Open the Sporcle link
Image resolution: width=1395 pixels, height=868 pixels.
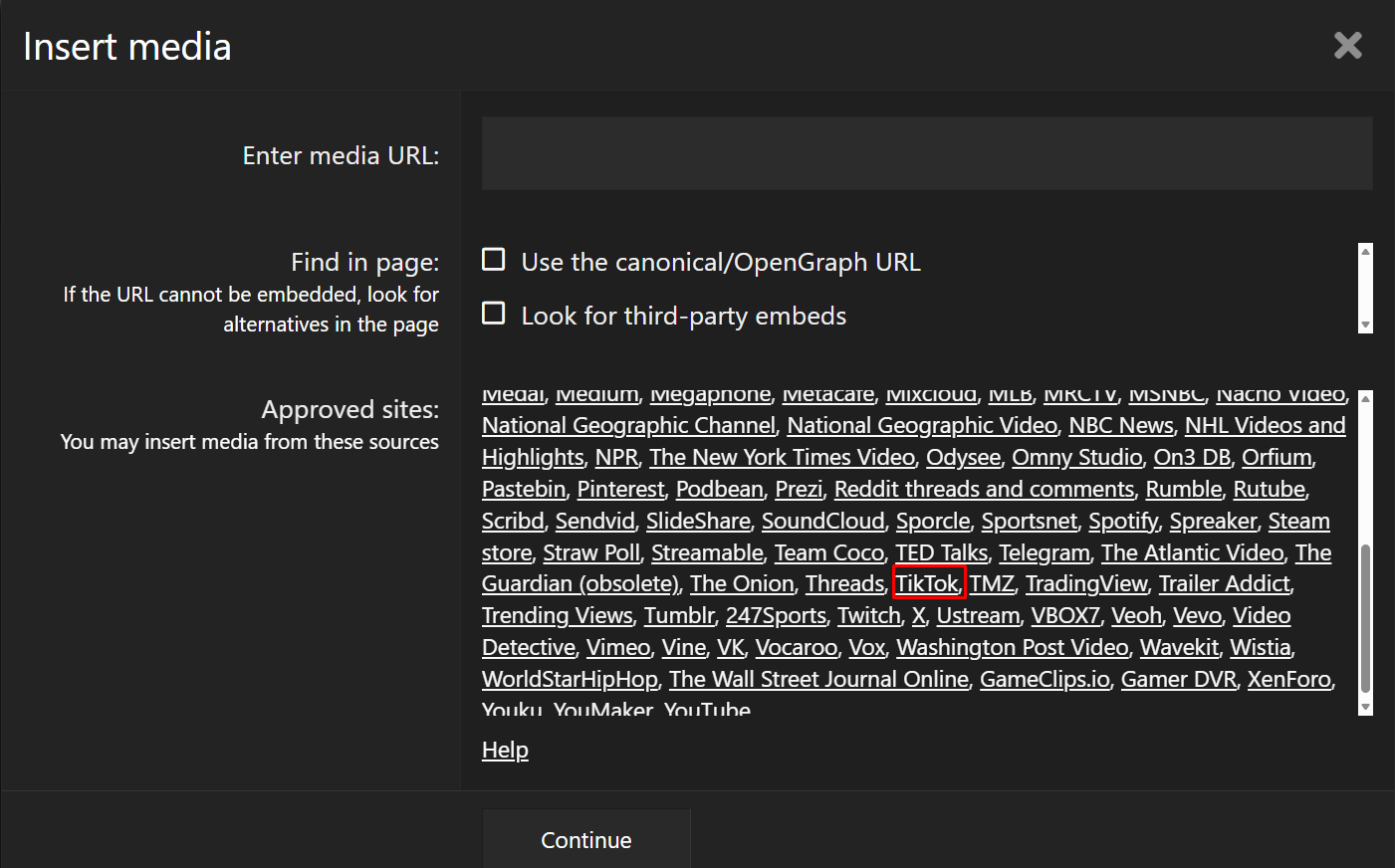pyautogui.click(x=933, y=522)
